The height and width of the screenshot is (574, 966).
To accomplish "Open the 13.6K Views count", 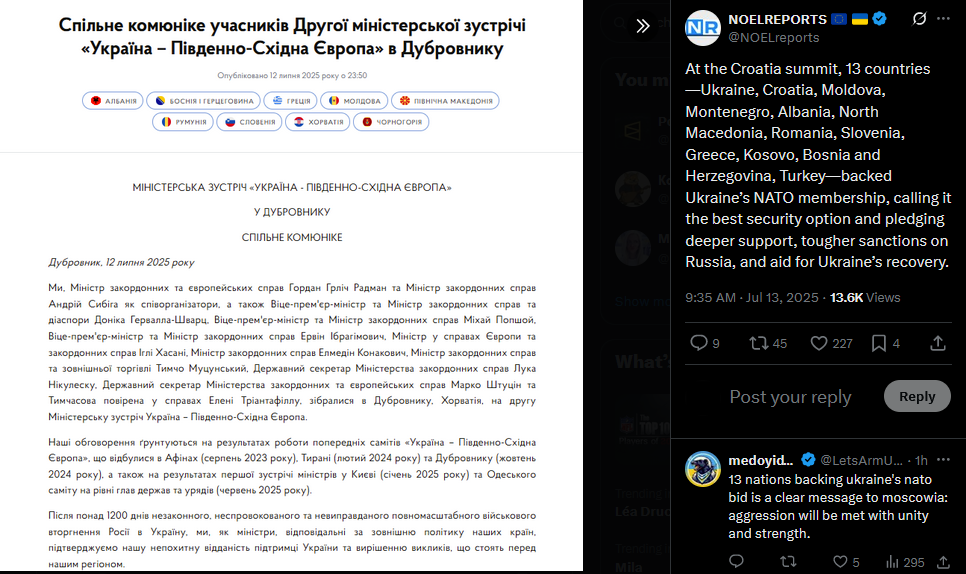I will [x=864, y=297].
